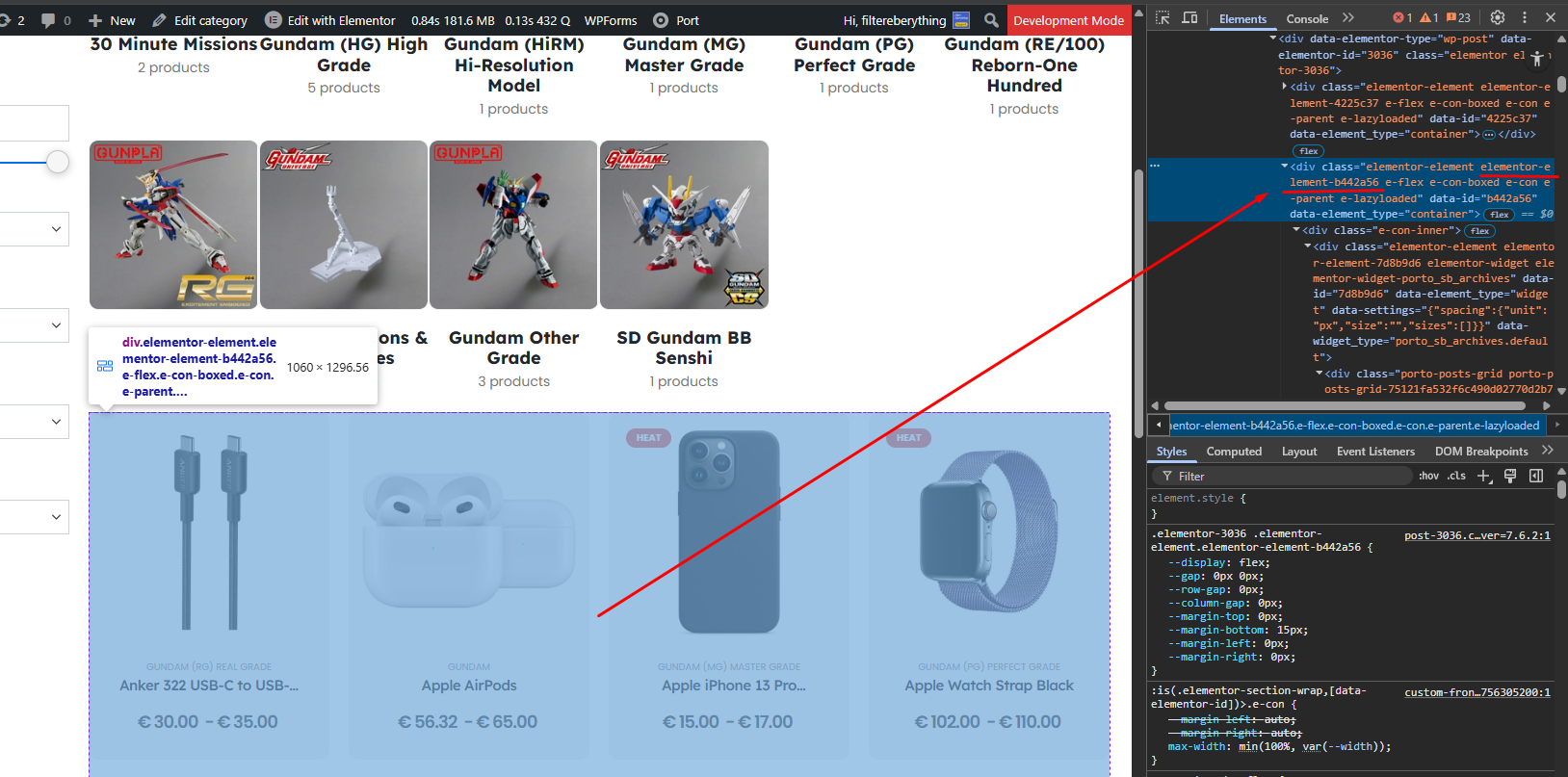Toggle device toolbar in DevTools
Screen dimensions: 1568x777
1189,18
